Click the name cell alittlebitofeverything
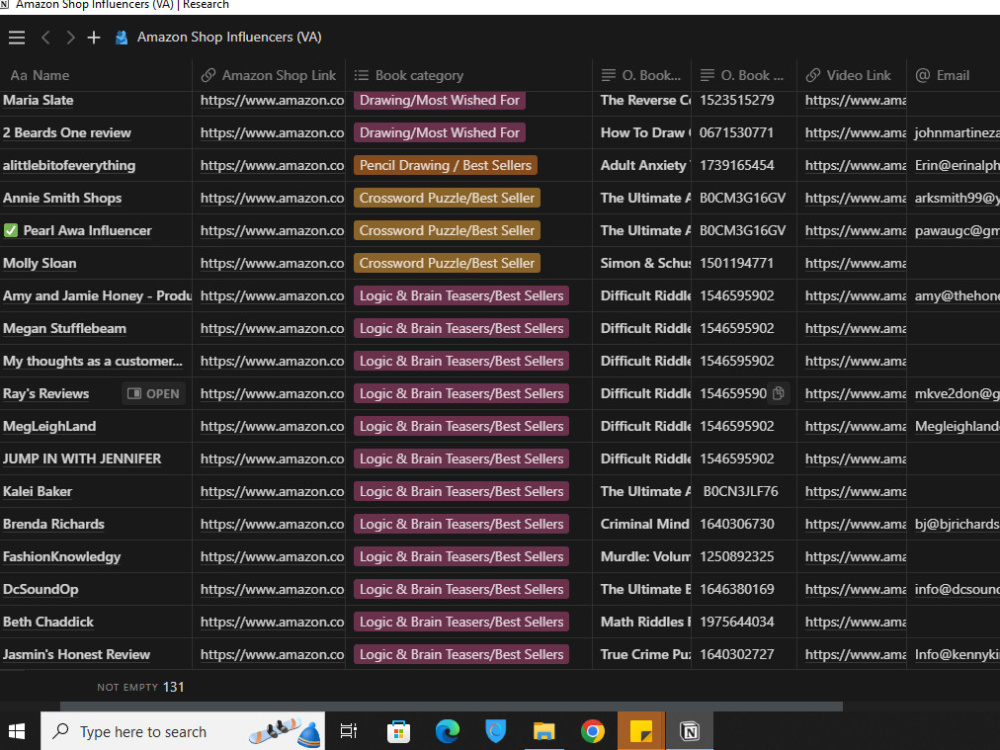The image size is (1000, 750). (69, 165)
